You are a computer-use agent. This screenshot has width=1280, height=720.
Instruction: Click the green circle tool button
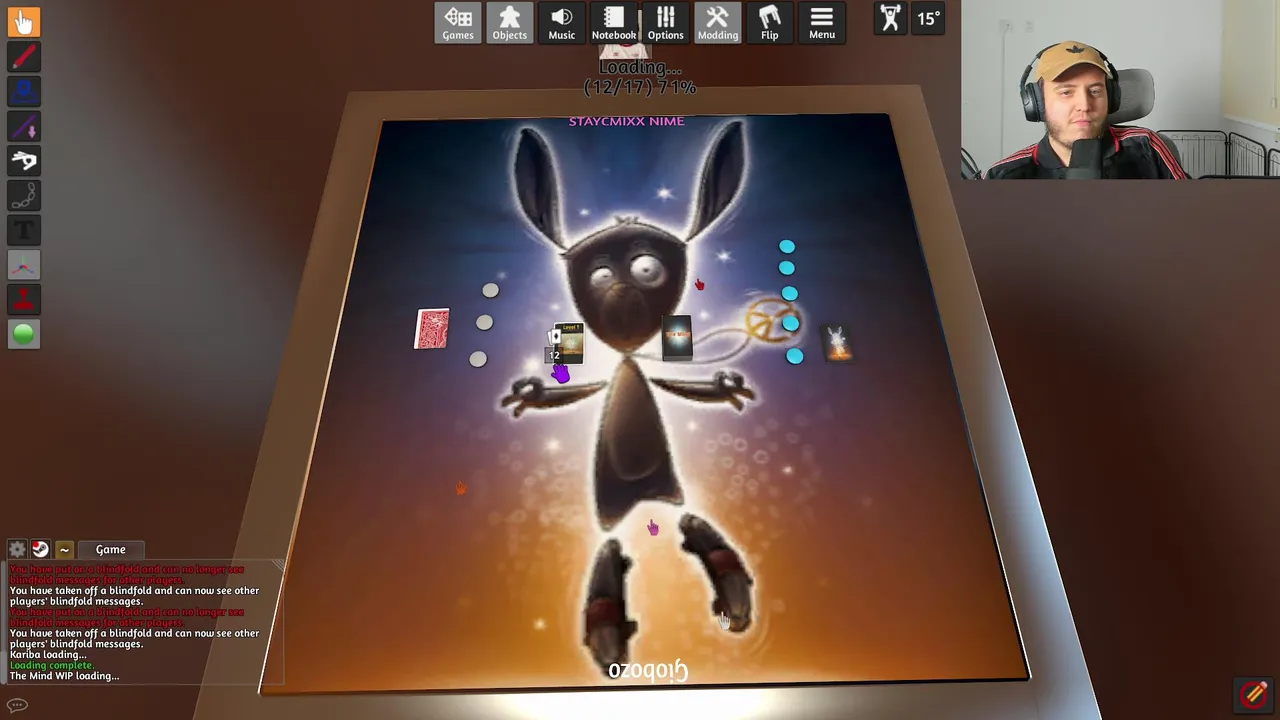click(24, 334)
